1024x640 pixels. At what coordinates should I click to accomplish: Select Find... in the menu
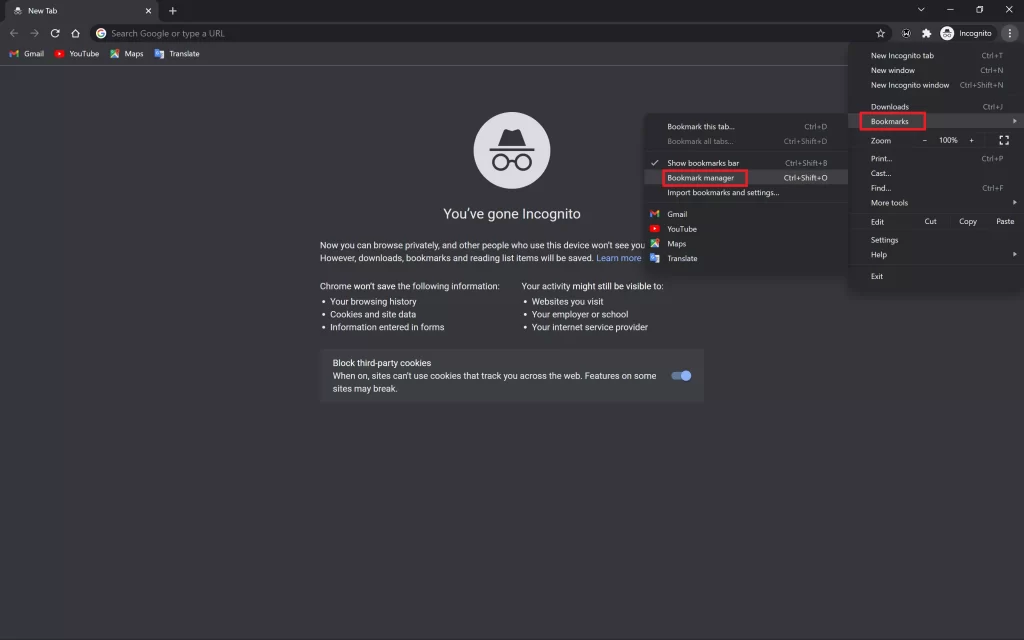[936, 188]
